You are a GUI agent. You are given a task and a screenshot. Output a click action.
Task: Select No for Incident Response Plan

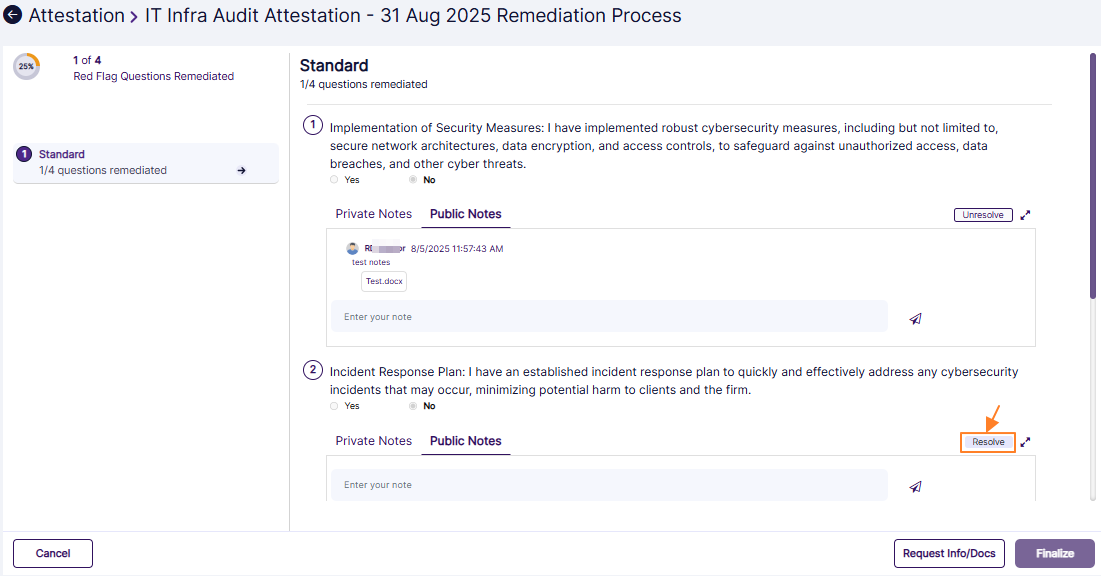click(413, 406)
